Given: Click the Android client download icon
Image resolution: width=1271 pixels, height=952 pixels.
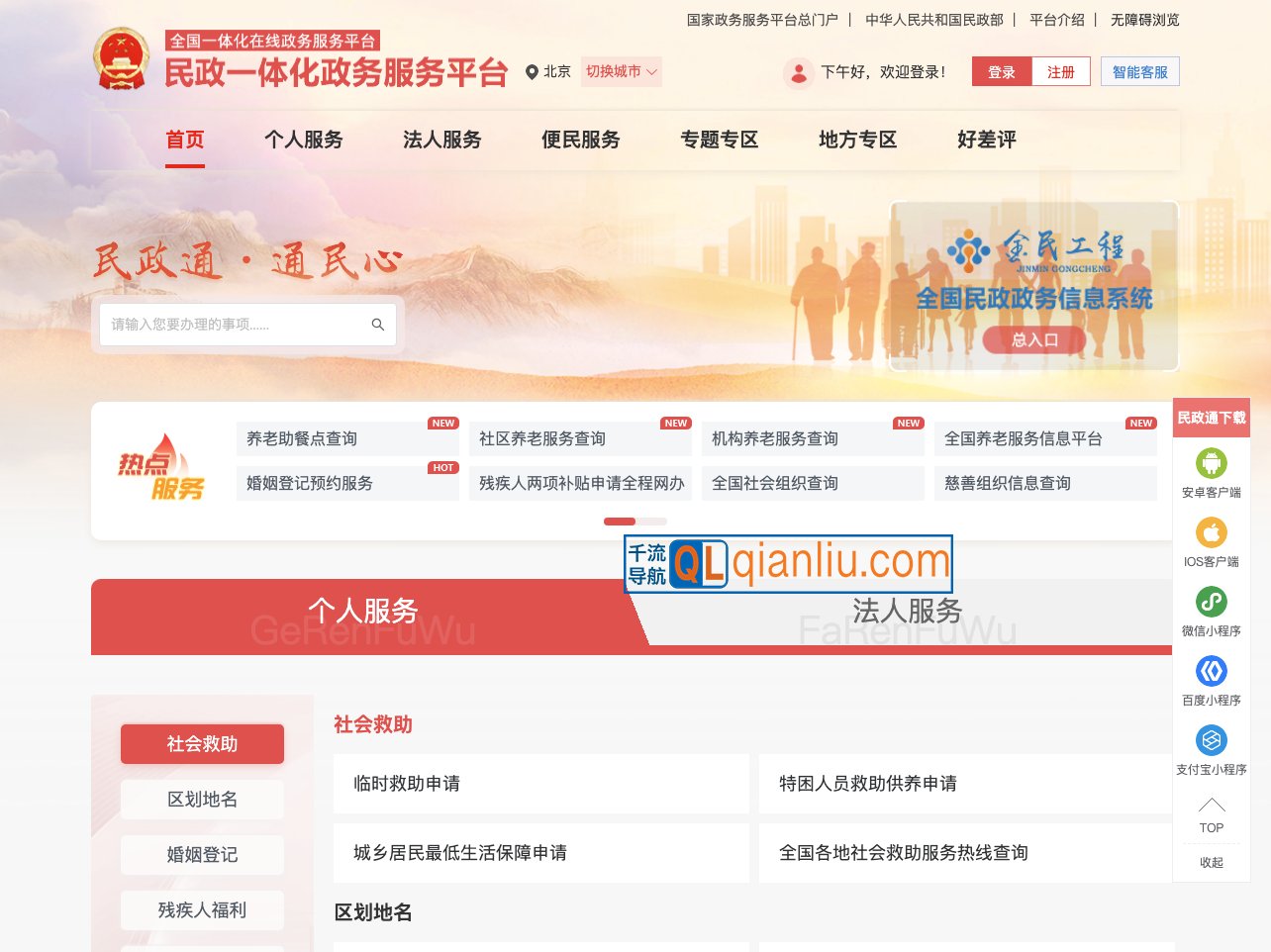Looking at the screenshot, I should (x=1211, y=465).
